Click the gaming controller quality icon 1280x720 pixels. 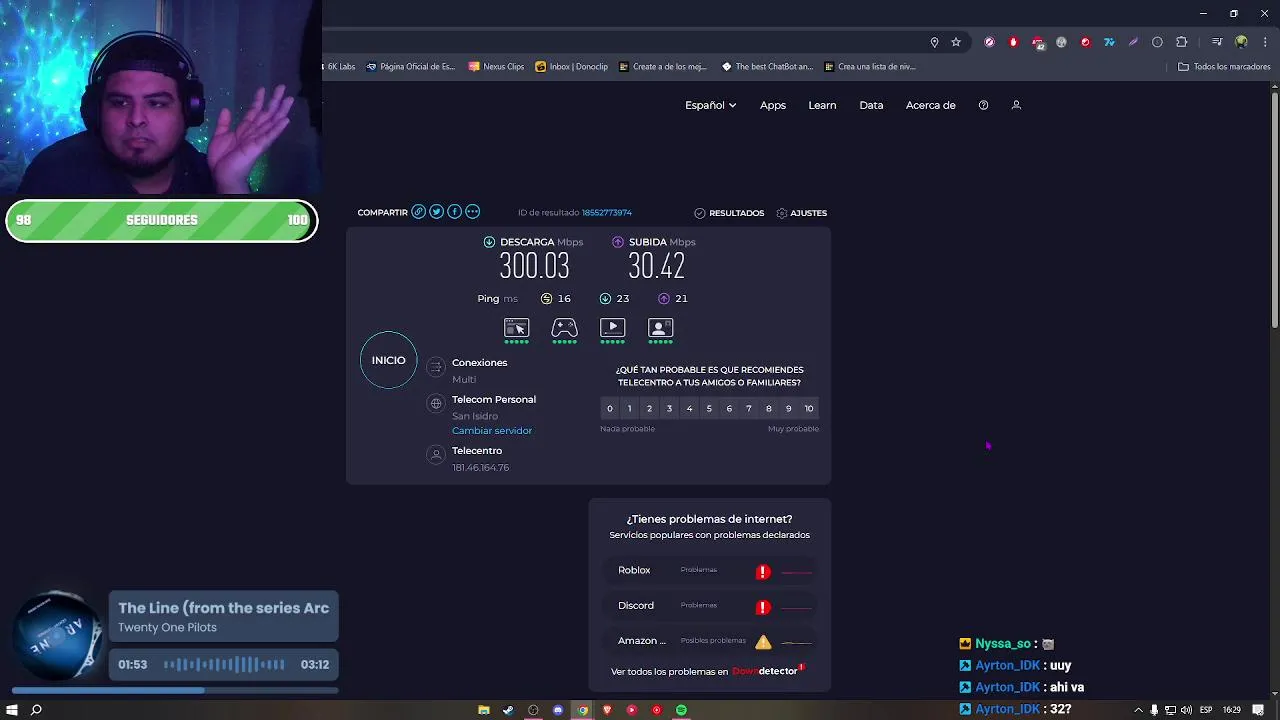pos(564,328)
